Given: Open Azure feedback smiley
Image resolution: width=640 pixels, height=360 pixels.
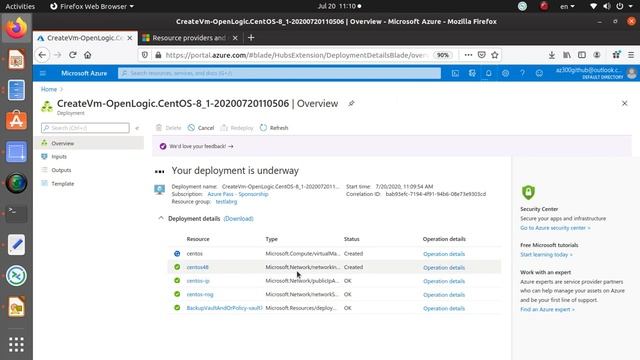Looking at the screenshot, I should (x=539, y=73).
